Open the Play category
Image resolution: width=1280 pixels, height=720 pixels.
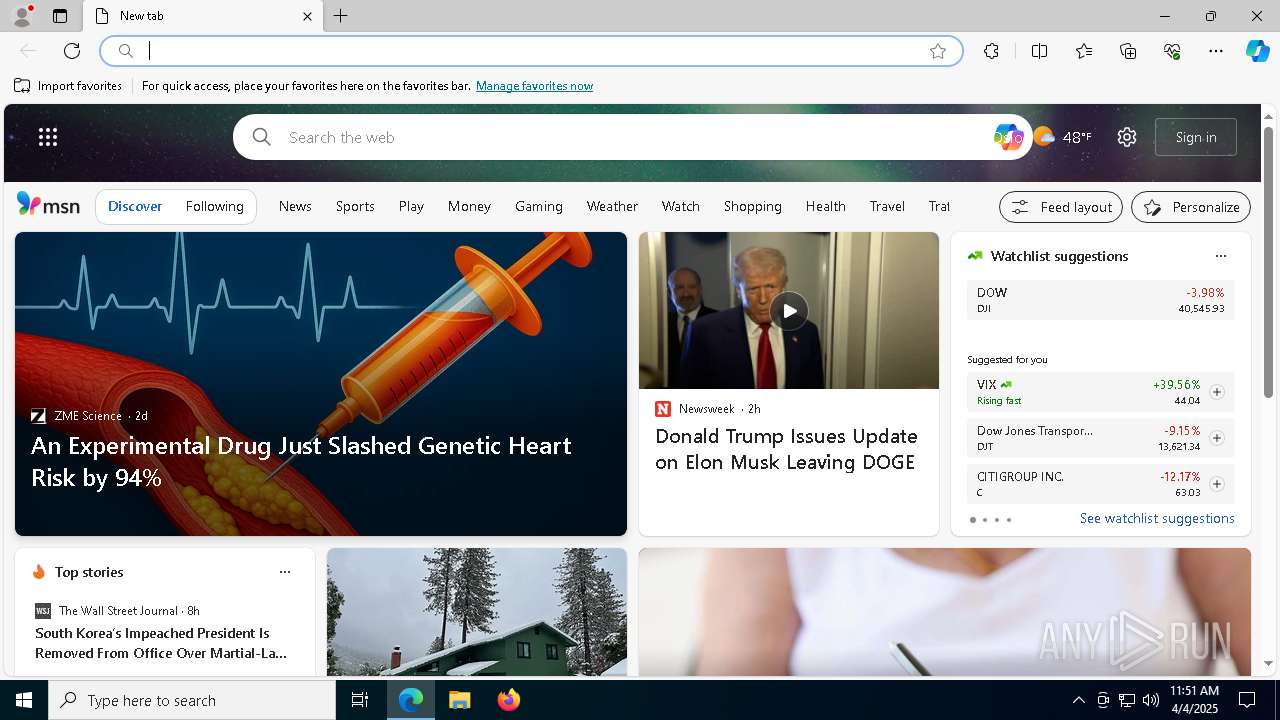pos(411,206)
